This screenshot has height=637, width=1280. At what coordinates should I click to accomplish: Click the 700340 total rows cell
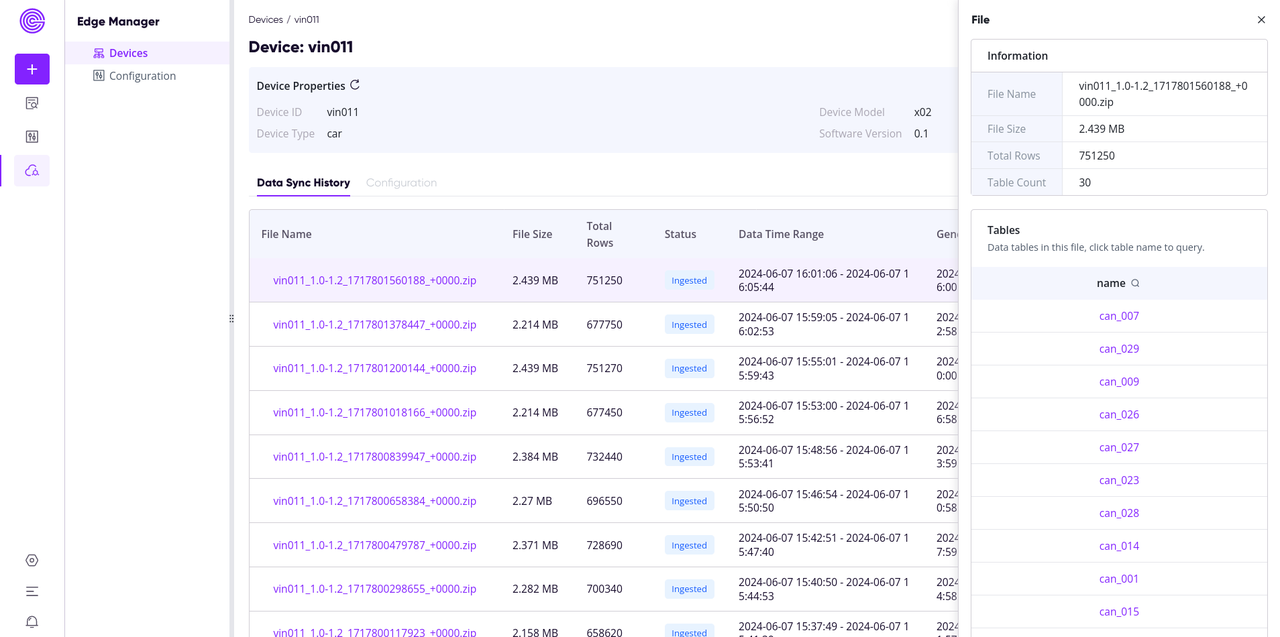(604, 589)
